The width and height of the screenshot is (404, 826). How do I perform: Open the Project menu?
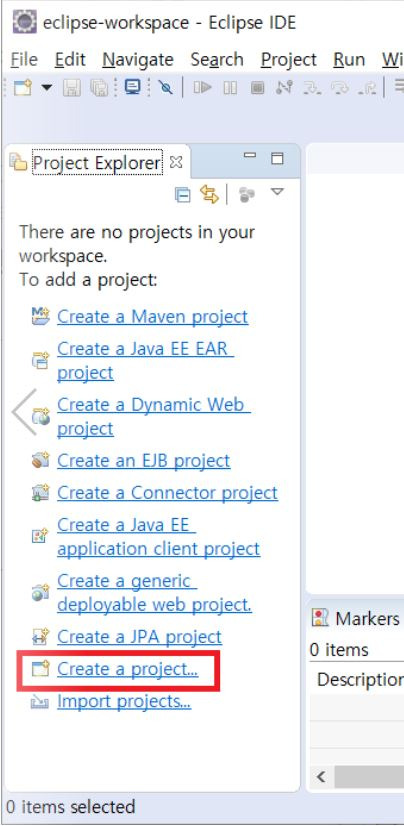click(289, 60)
